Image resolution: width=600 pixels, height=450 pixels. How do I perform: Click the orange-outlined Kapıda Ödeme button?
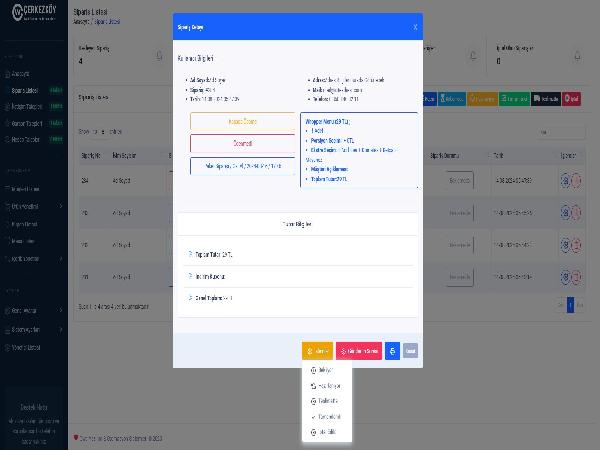[x=242, y=121]
